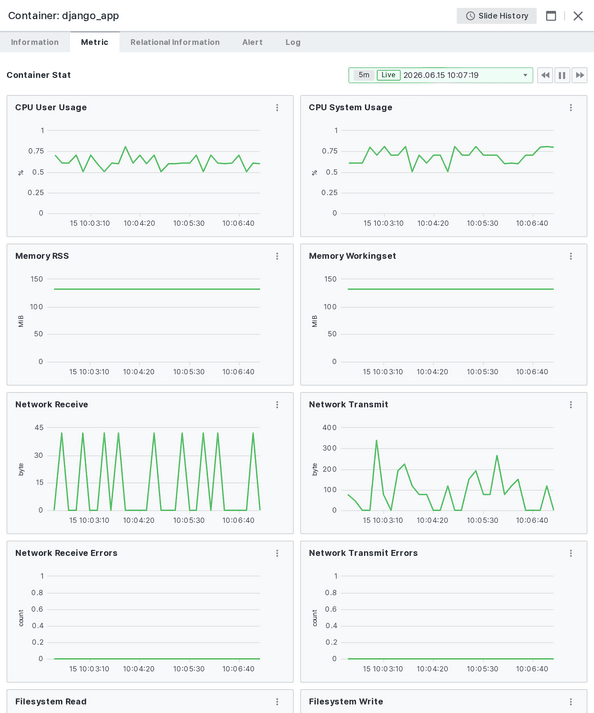Switch to the Information tab
This screenshot has width=594, height=713.
(35, 42)
